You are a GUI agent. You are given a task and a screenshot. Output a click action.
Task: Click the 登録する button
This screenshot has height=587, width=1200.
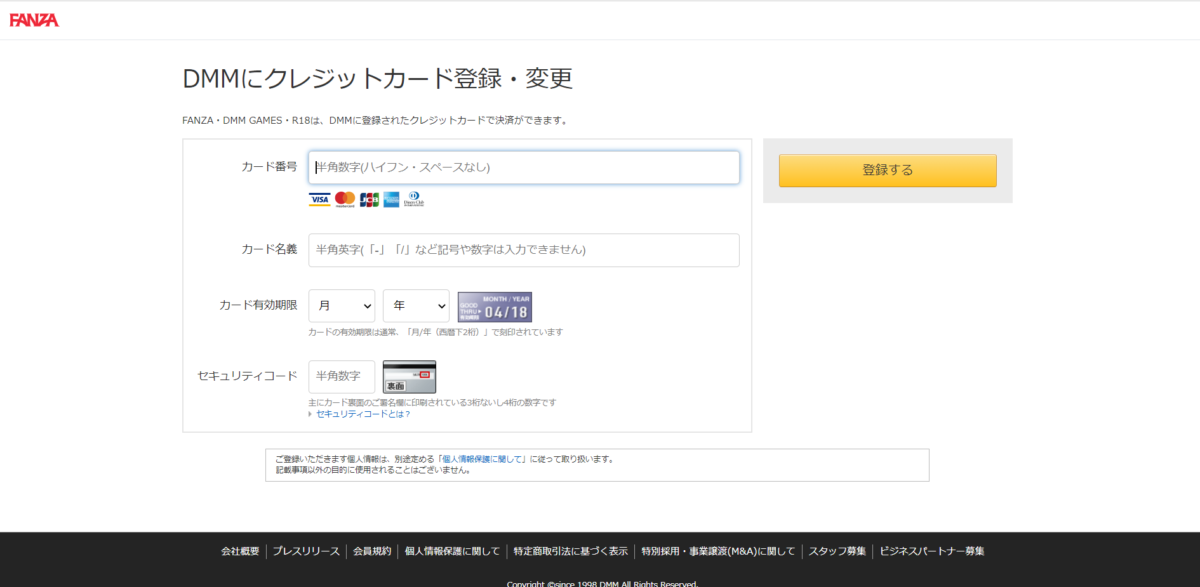(888, 170)
